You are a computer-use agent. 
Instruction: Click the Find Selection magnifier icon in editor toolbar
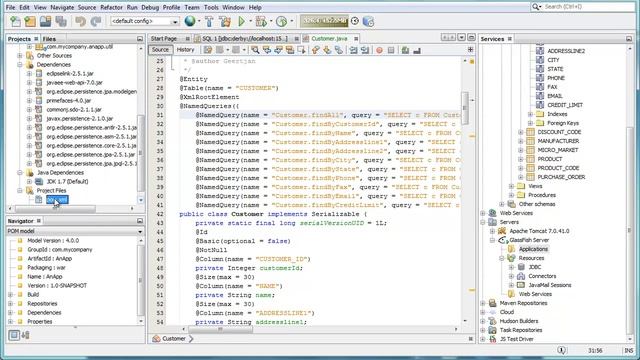point(255,50)
